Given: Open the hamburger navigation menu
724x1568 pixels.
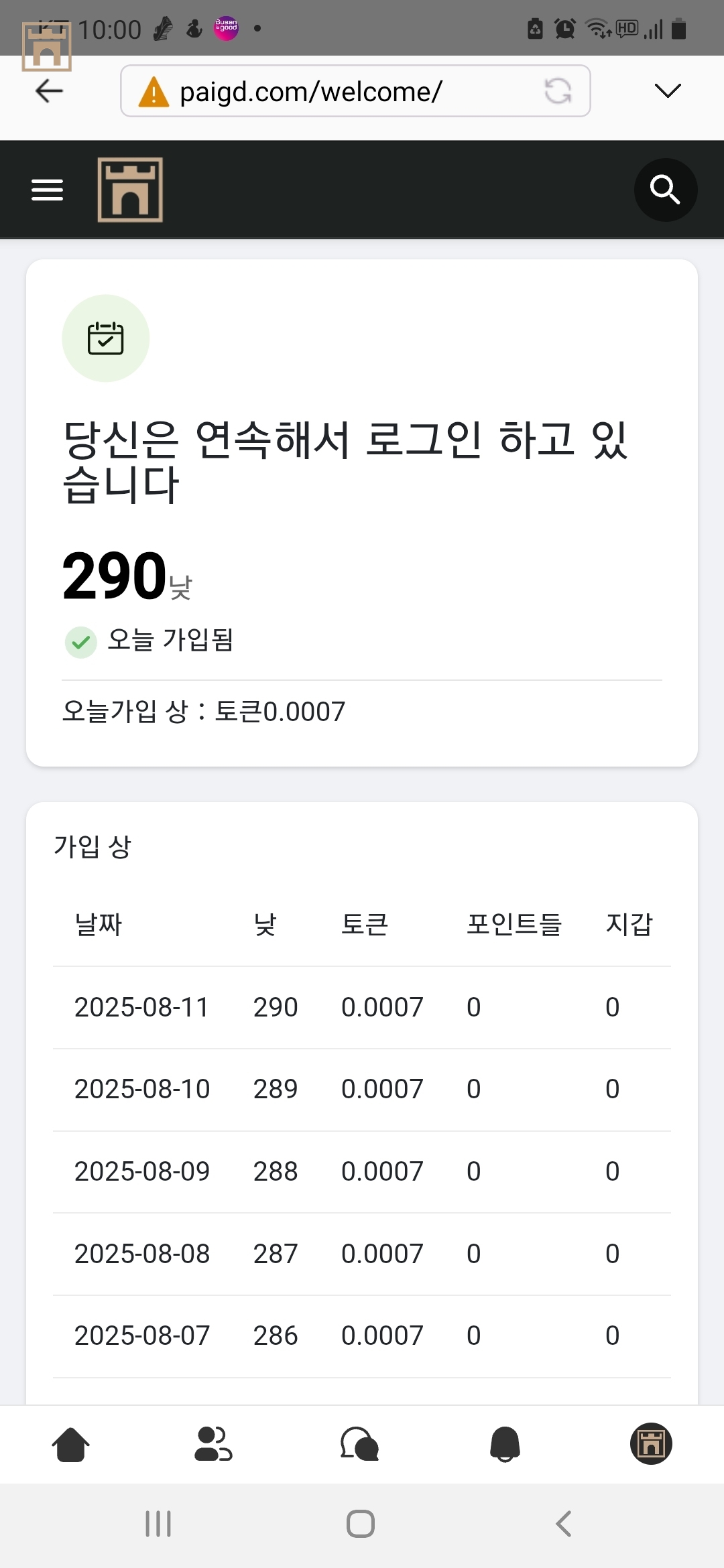Looking at the screenshot, I should [x=47, y=190].
